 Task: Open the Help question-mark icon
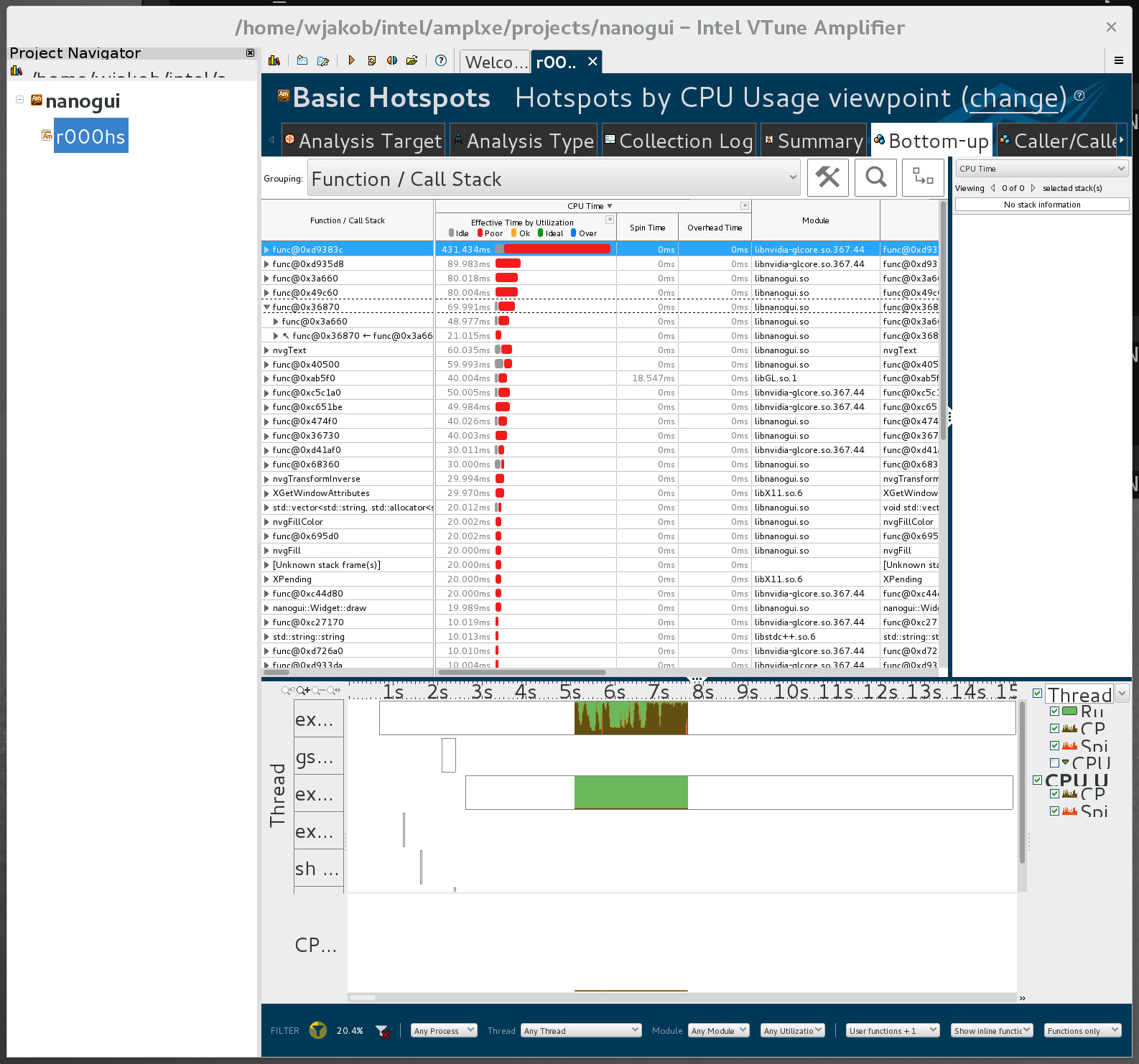441,61
